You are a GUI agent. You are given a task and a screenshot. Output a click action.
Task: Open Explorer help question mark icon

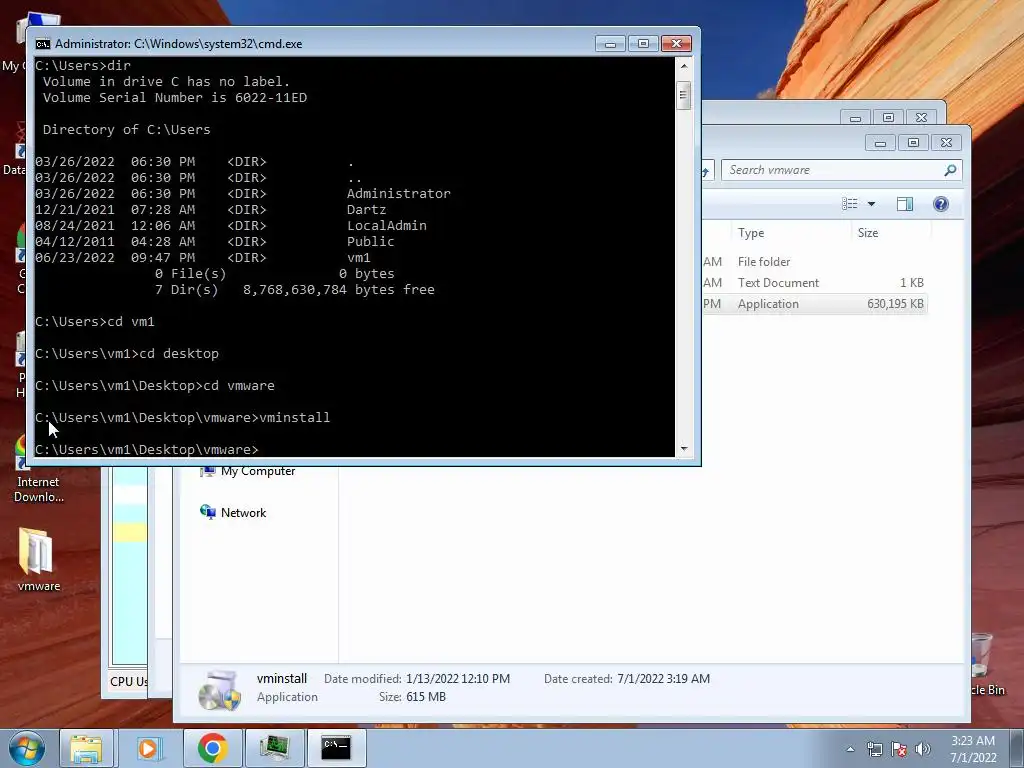(940, 204)
